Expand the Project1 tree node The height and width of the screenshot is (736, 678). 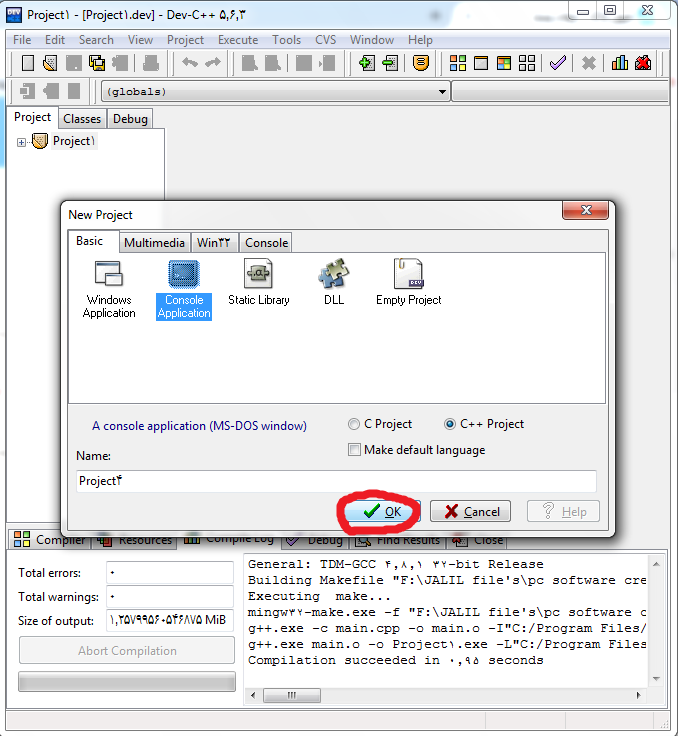[21, 142]
